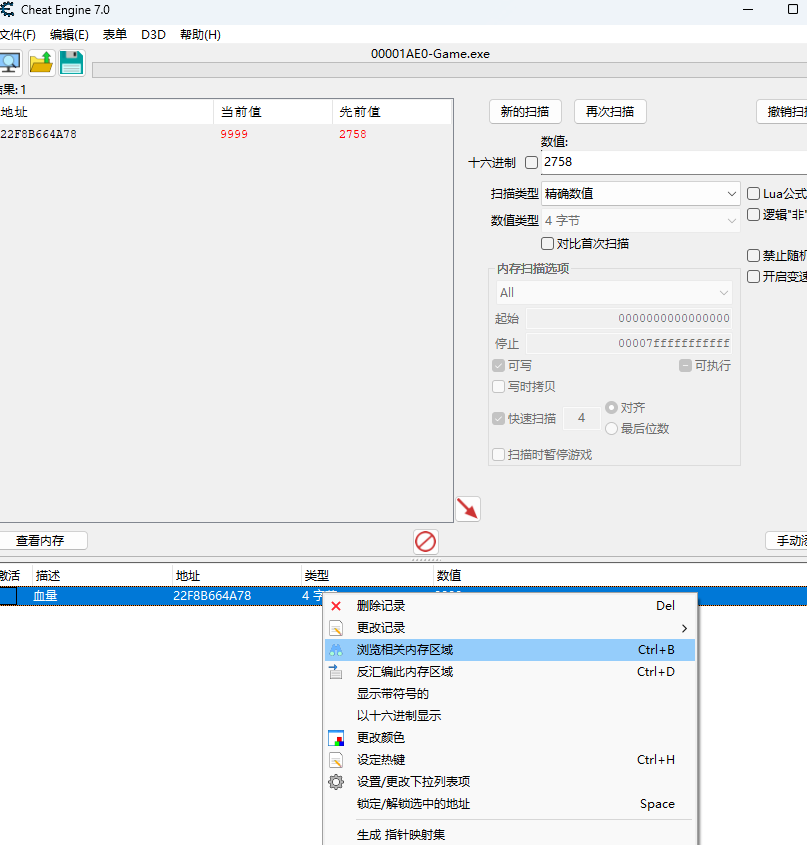The image size is (807, 845).
Task: Click the red X delete record icon
Action: 336,606
